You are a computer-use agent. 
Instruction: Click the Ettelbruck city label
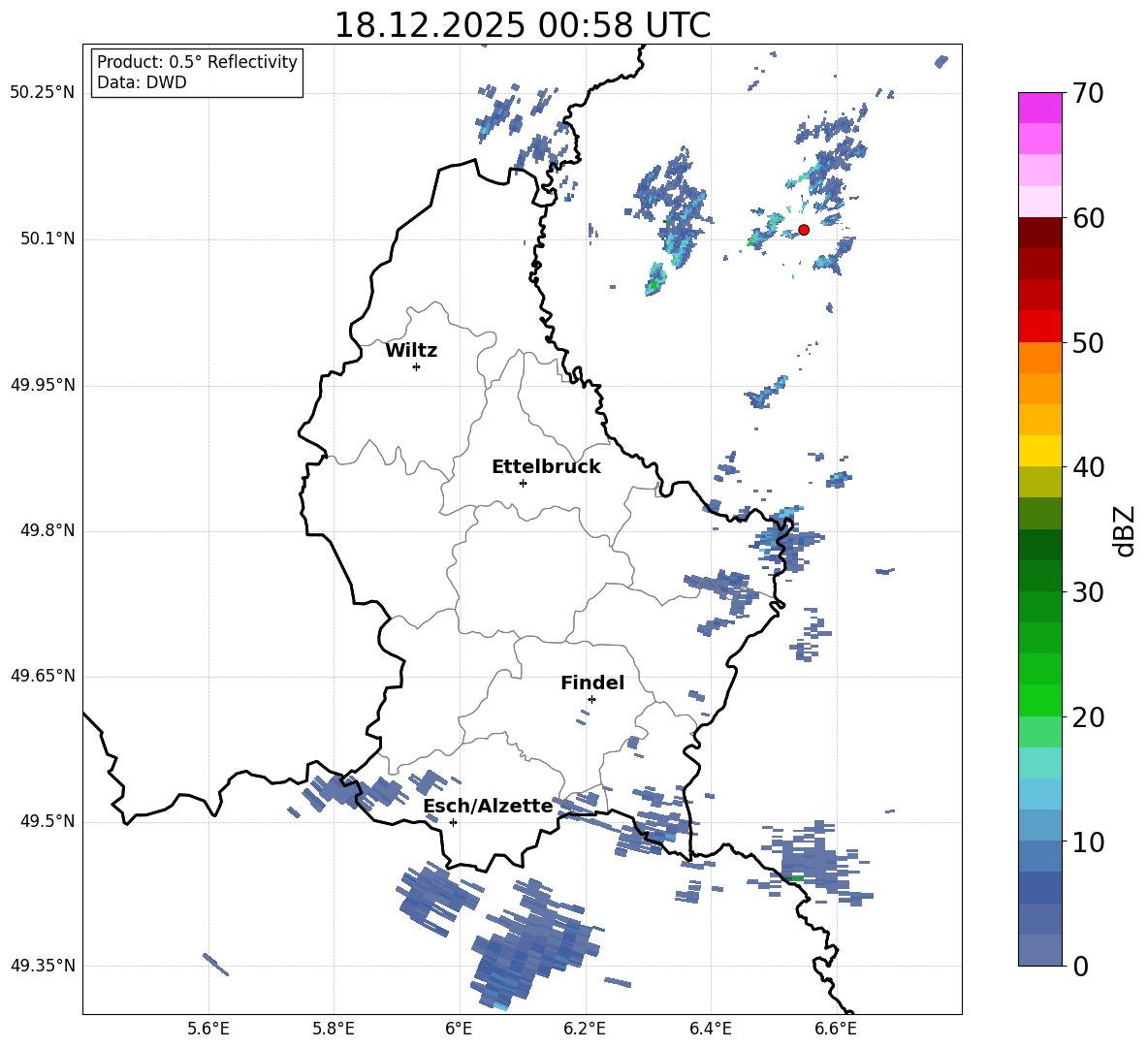[x=546, y=467]
